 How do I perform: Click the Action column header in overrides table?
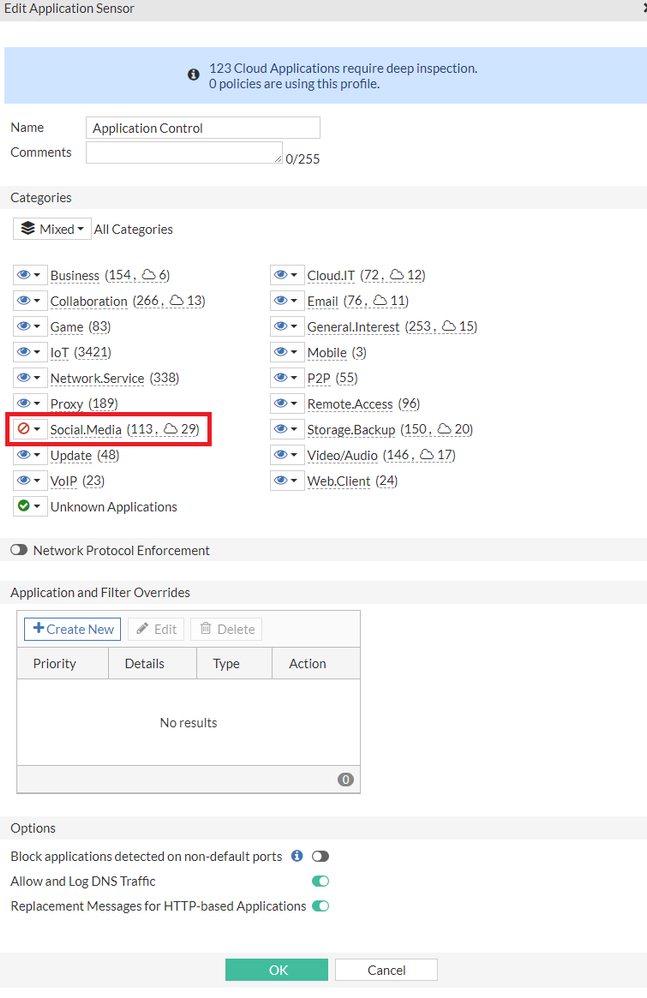pyautogui.click(x=307, y=663)
